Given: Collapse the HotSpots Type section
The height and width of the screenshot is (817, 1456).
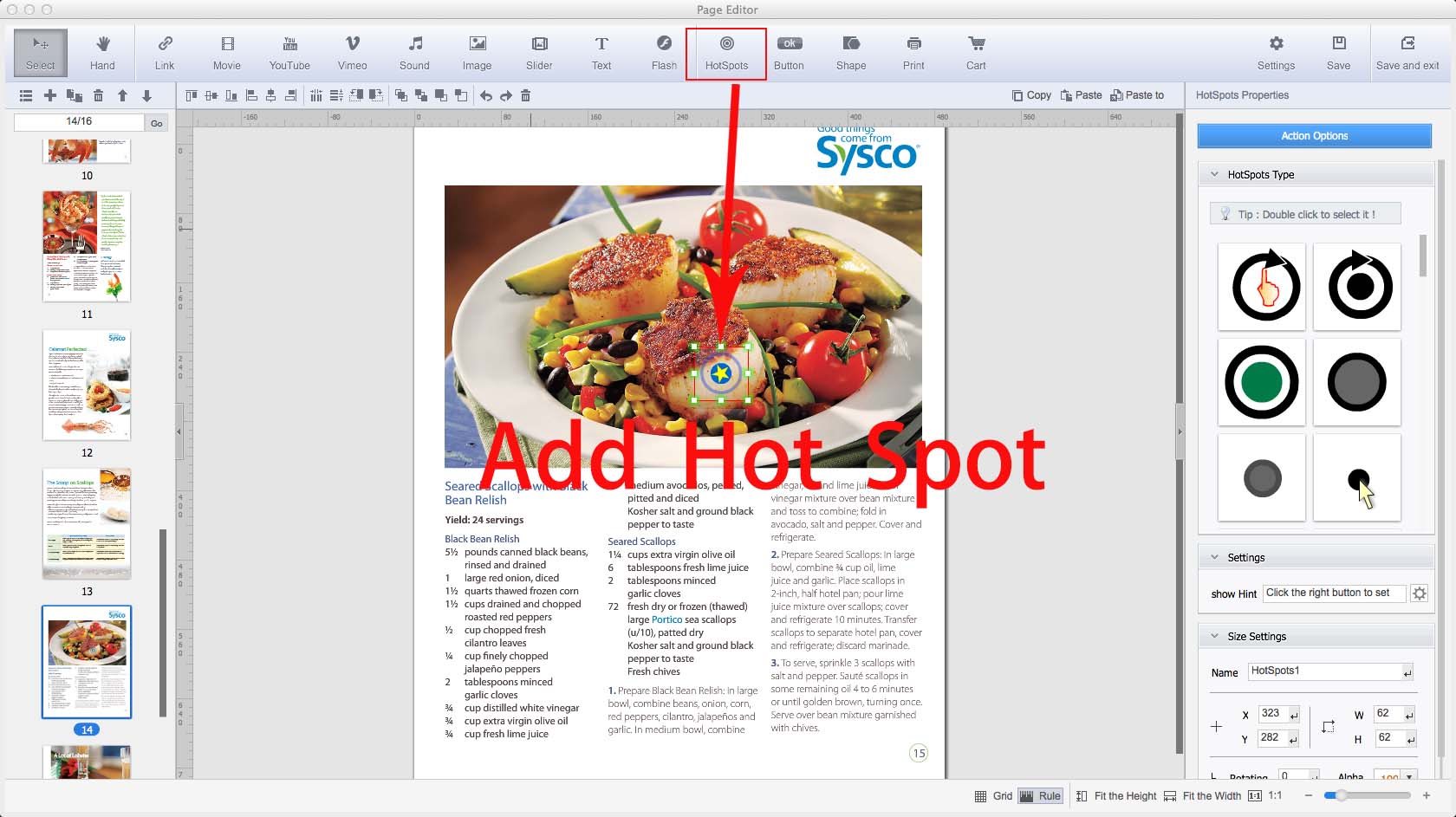Looking at the screenshot, I should pyautogui.click(x=1214, y=174).
